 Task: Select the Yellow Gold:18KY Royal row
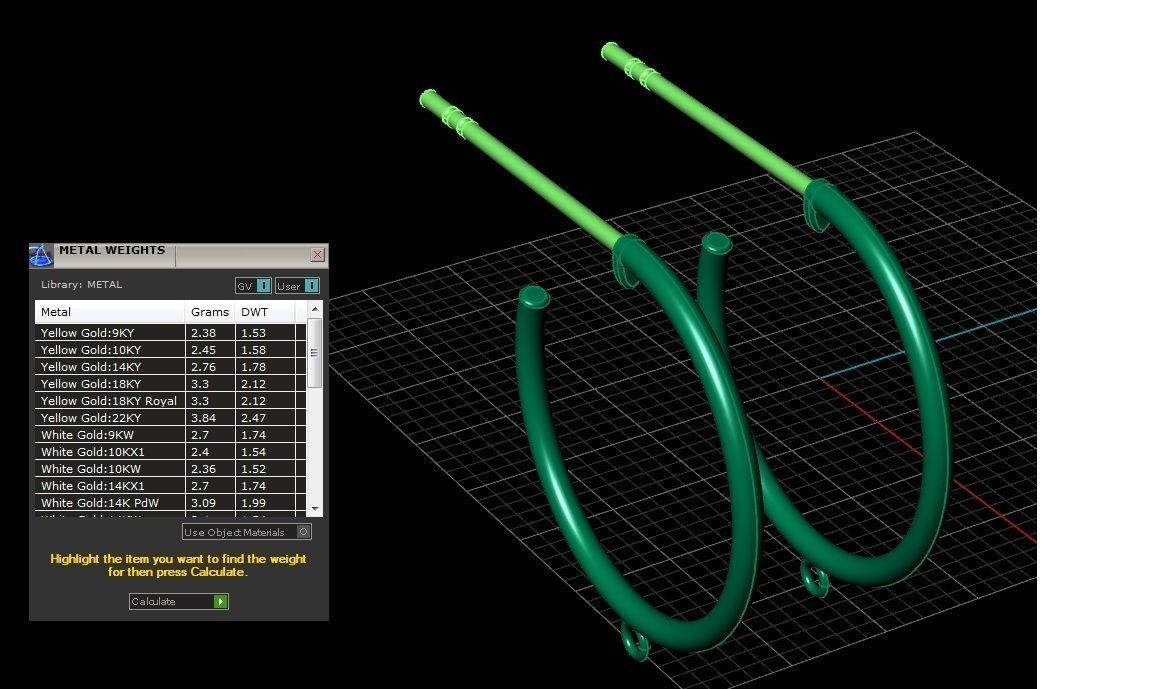point(170,400)
